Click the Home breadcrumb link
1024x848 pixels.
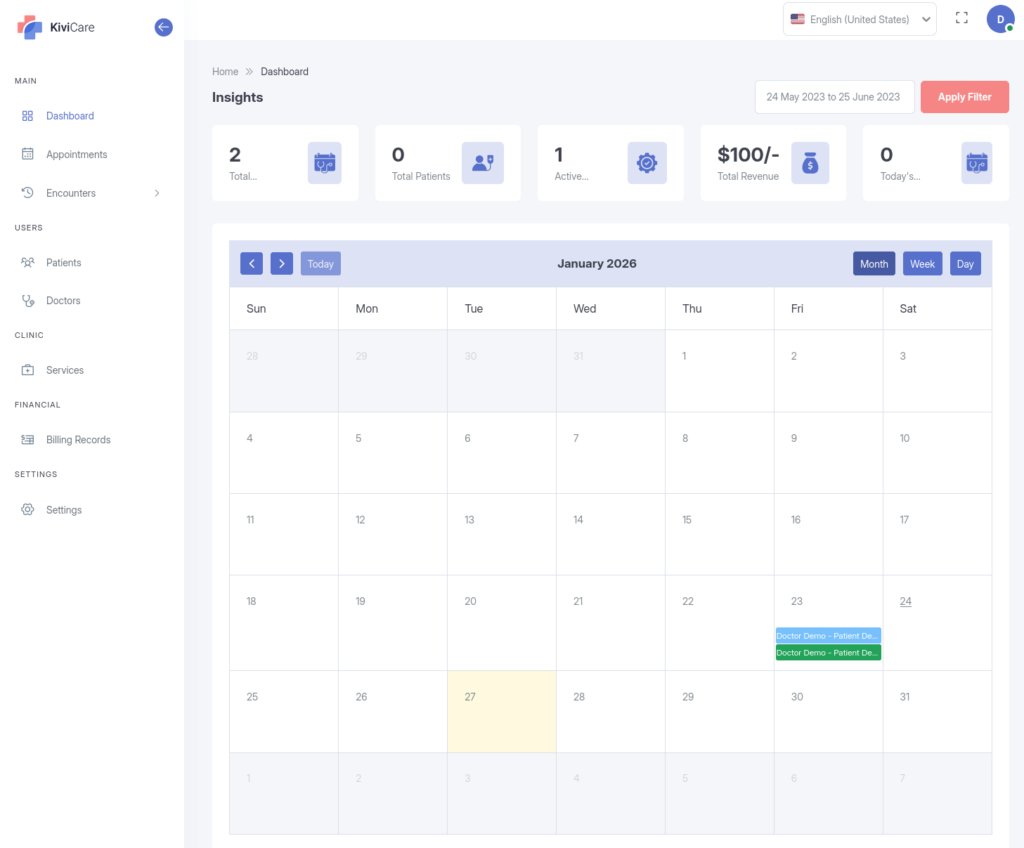pos(225,72)
